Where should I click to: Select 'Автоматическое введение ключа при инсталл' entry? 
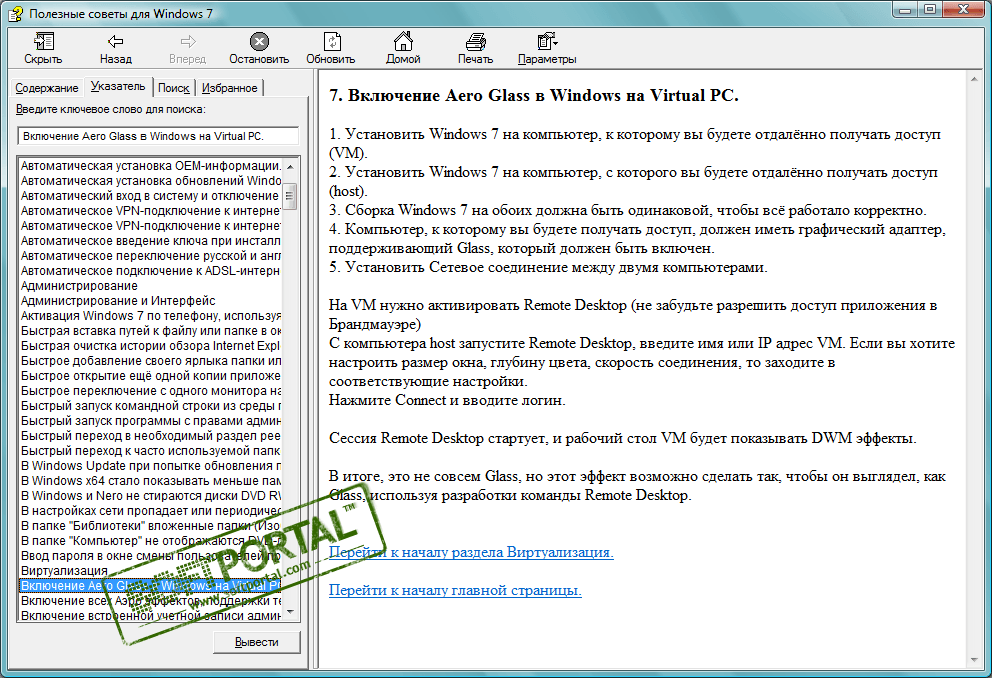[151, 241]
